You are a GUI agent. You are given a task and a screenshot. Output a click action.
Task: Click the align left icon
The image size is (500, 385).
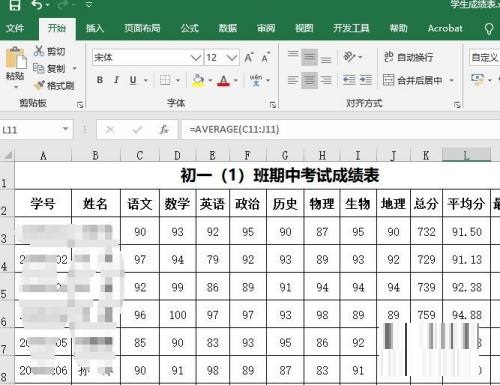[x=293, y=80]
